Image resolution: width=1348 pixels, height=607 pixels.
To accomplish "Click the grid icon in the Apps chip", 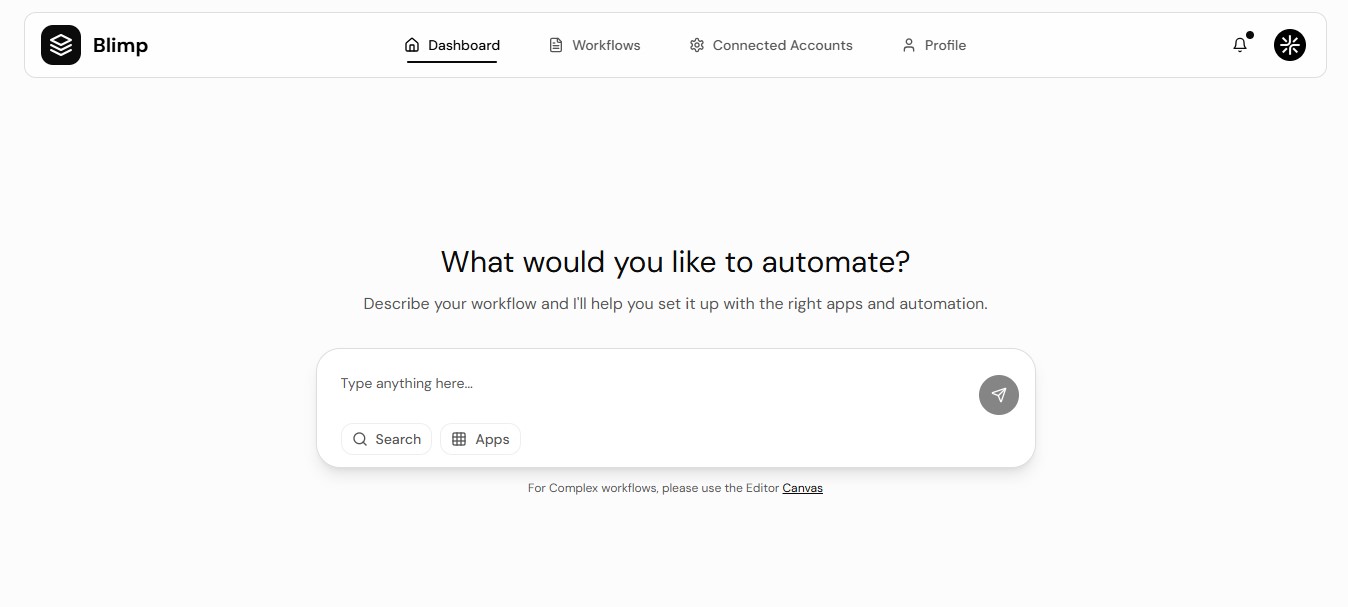I will tap(458, 439).
